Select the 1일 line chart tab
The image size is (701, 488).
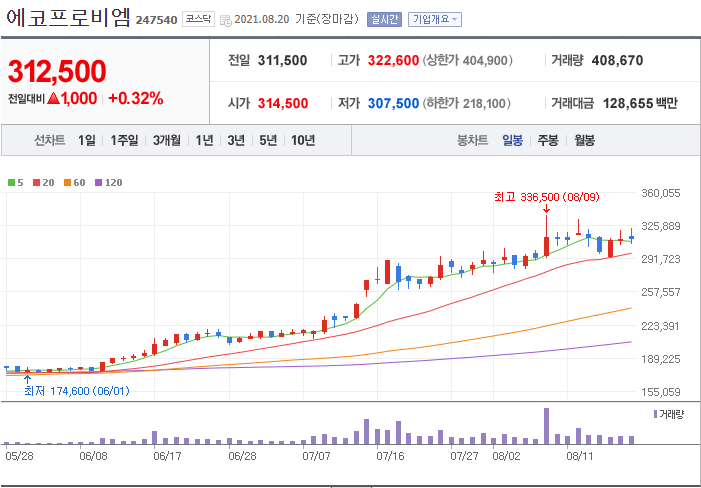tap(87, 140)
